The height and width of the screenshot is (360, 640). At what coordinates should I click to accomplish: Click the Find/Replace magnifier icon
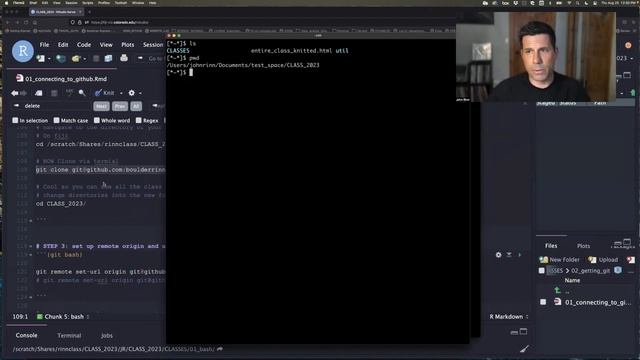click(82, 93)
